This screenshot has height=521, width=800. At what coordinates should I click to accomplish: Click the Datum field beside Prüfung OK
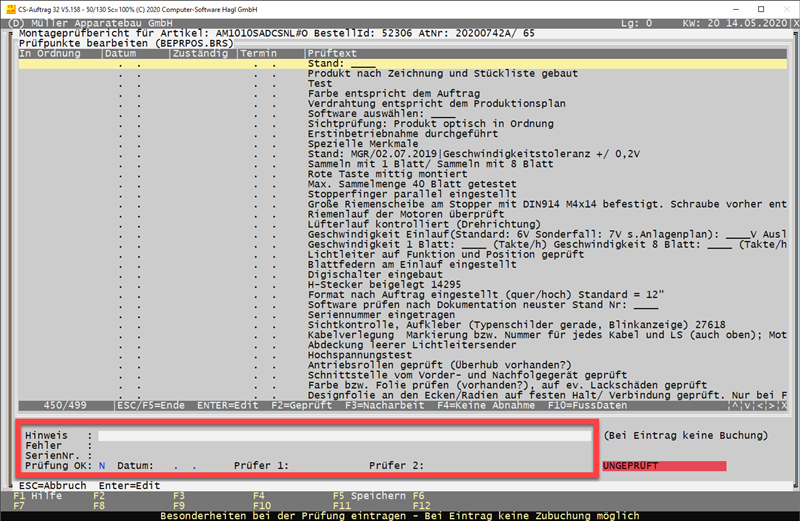180,466
